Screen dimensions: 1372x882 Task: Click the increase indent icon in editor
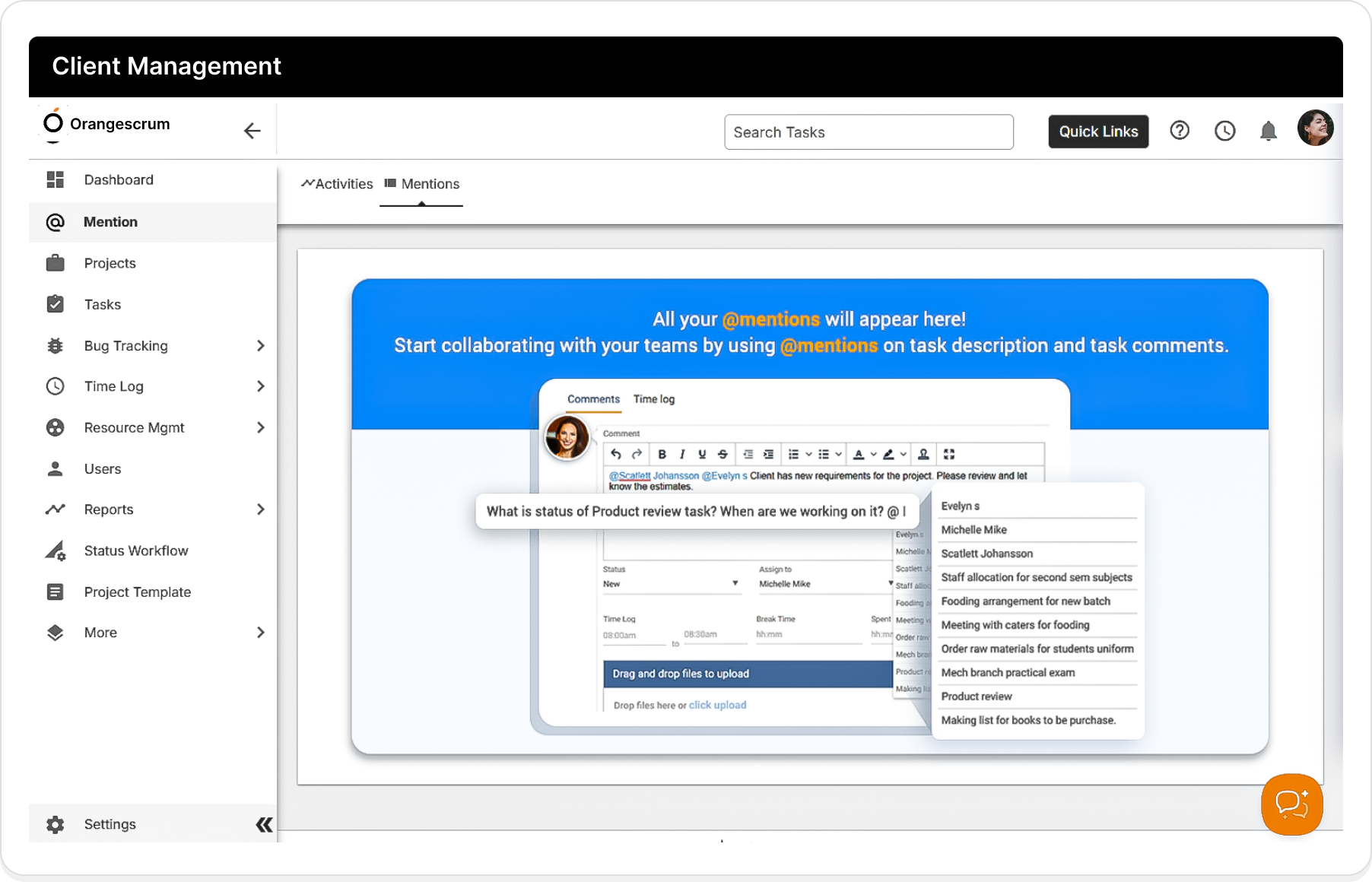click(x=768, y=454)
